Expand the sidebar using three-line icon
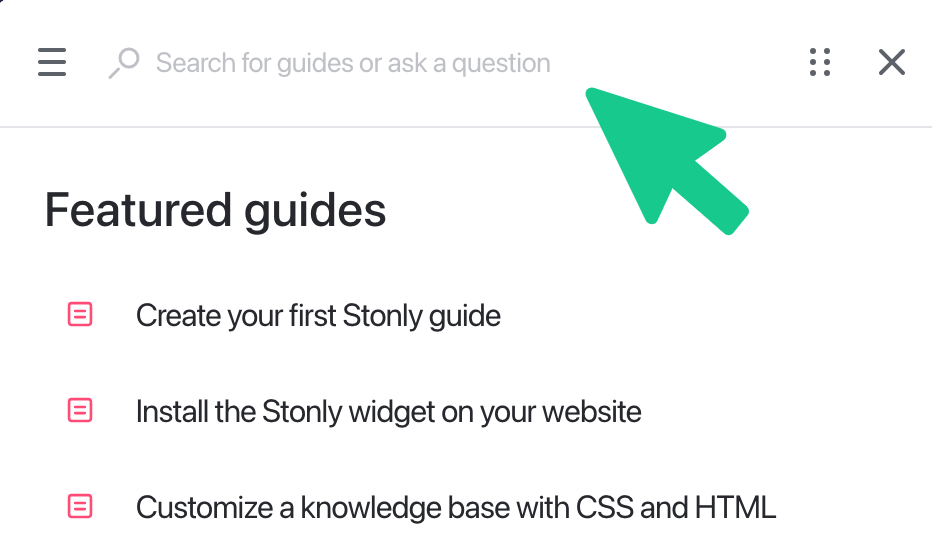This screenshot has width=932, height=548. click(x=52, y=63)
